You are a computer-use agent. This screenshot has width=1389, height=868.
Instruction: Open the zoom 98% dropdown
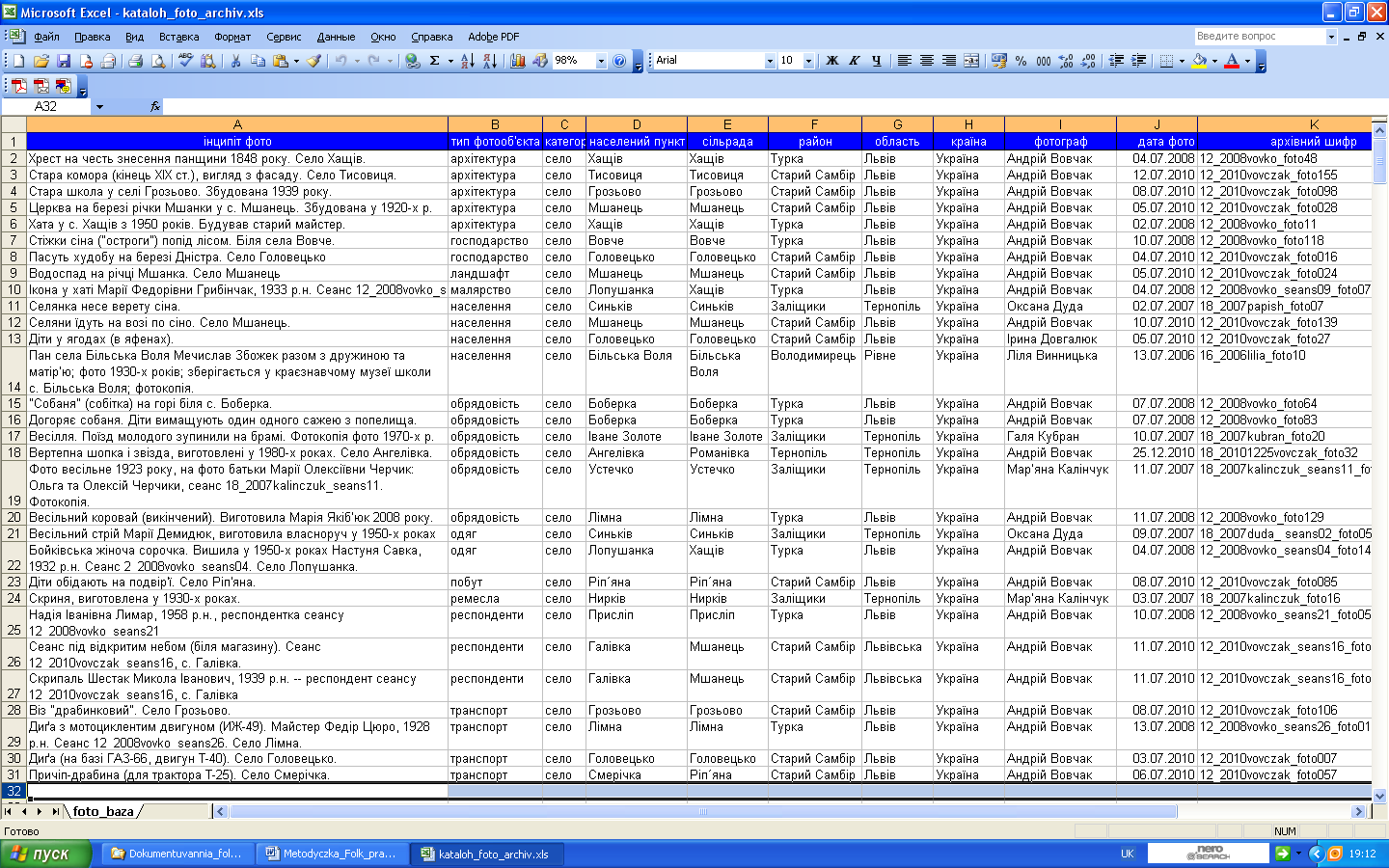point(601,61)
